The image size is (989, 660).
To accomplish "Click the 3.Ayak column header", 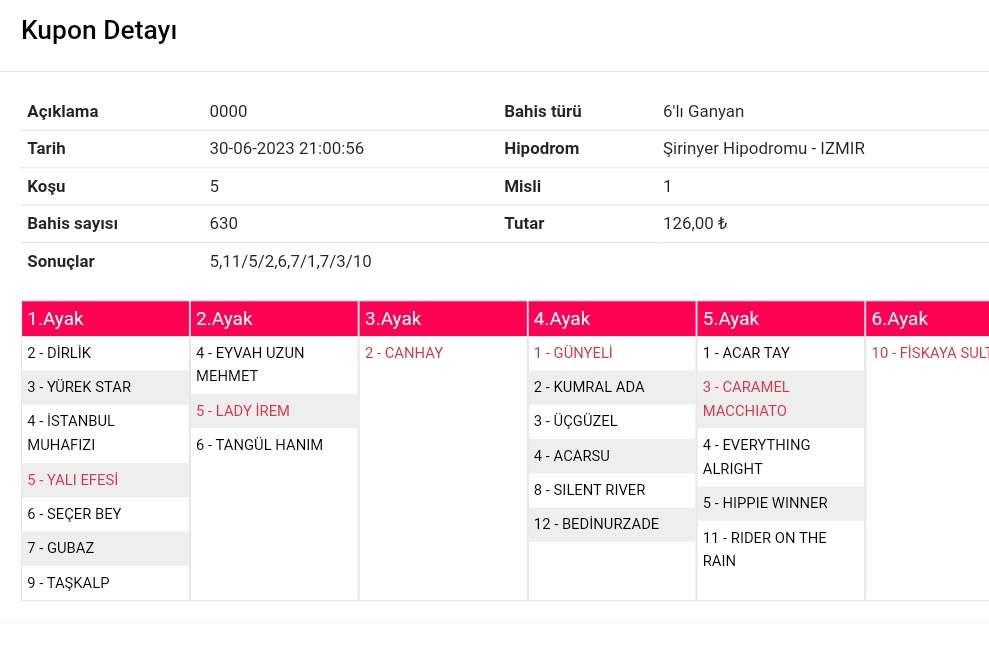I will pyautogui.click(x=443, y=319).
